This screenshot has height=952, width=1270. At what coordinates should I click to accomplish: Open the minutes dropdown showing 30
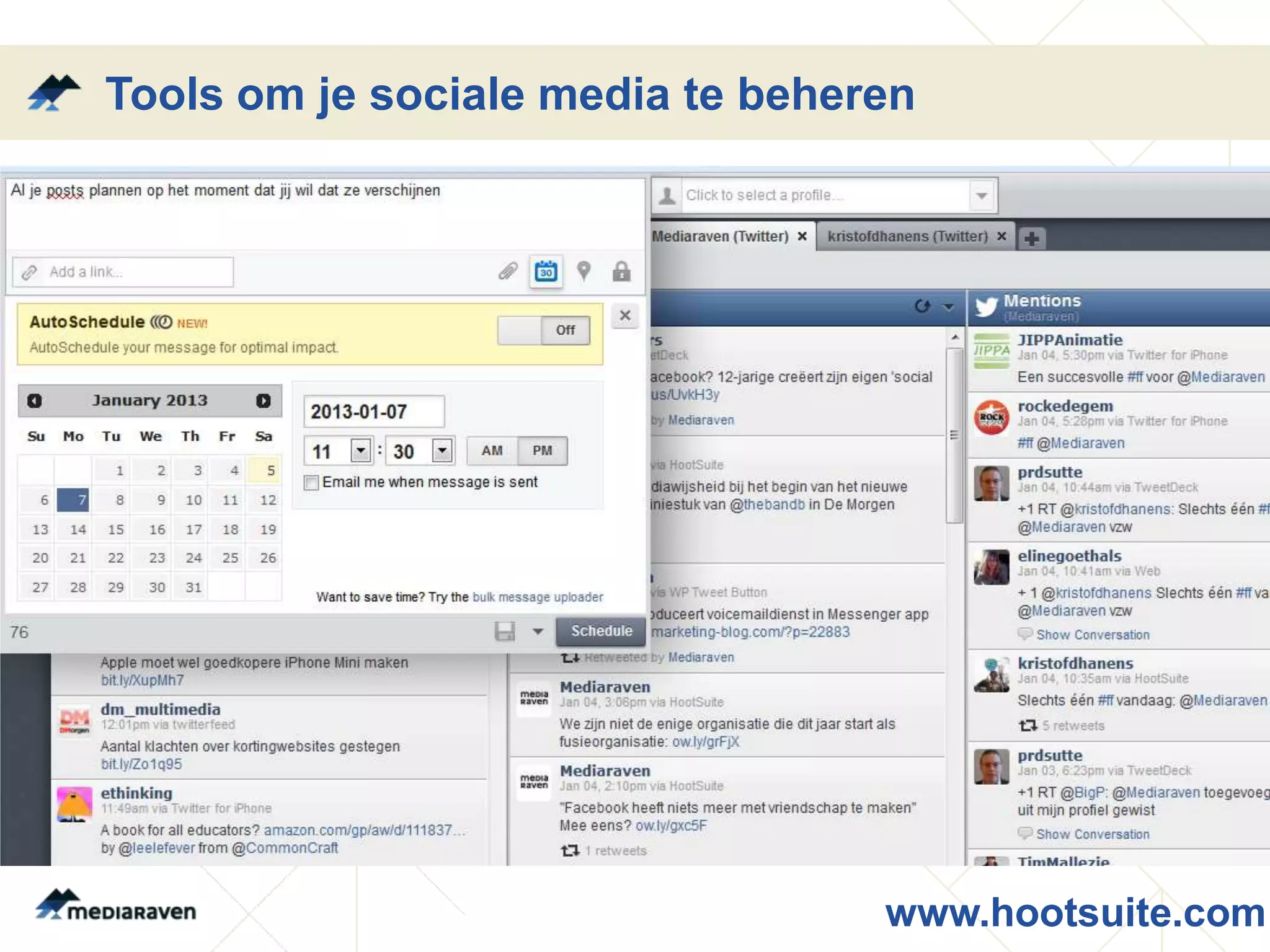pyautogui.click(x=442, y=451)
